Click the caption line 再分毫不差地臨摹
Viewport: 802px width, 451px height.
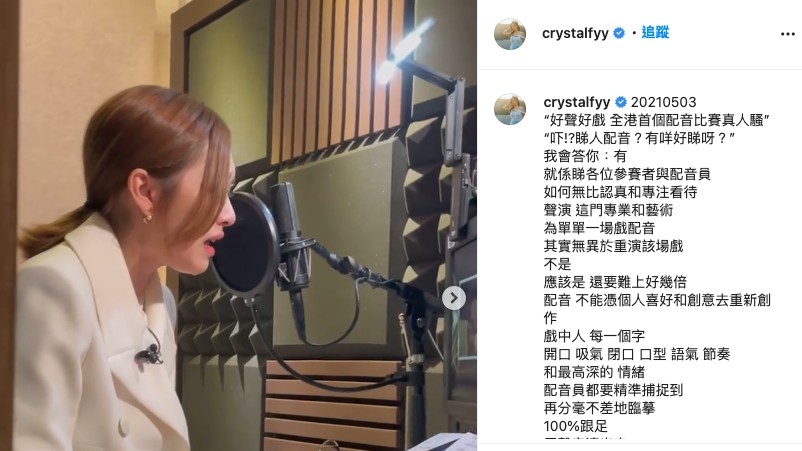coord(599,408)
